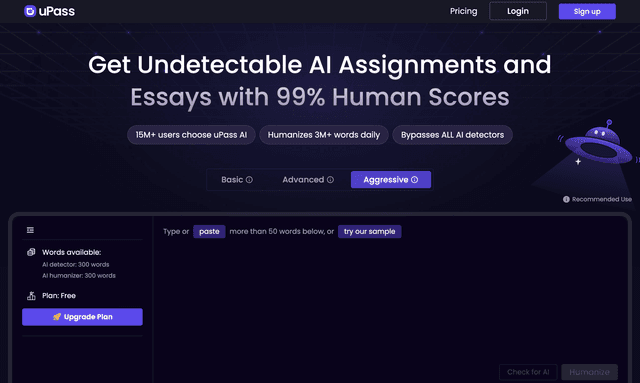Click the Check for AI button

click(528, 372)
